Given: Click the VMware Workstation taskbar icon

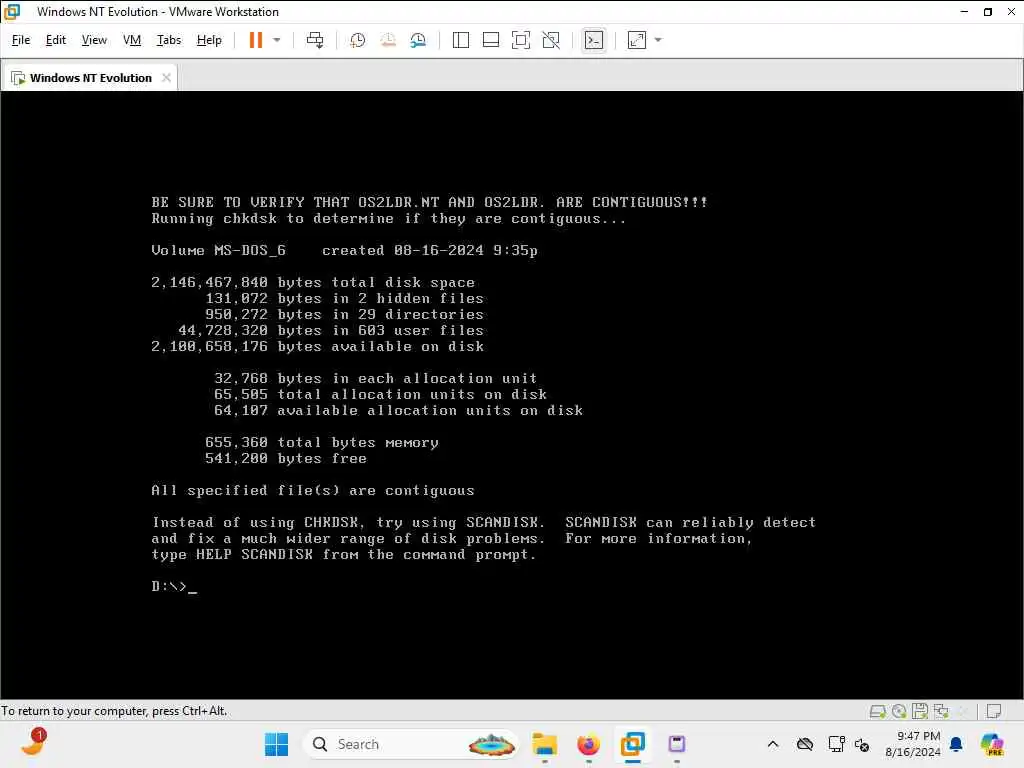Looking at the screenshot, I should tap(632, 744).
